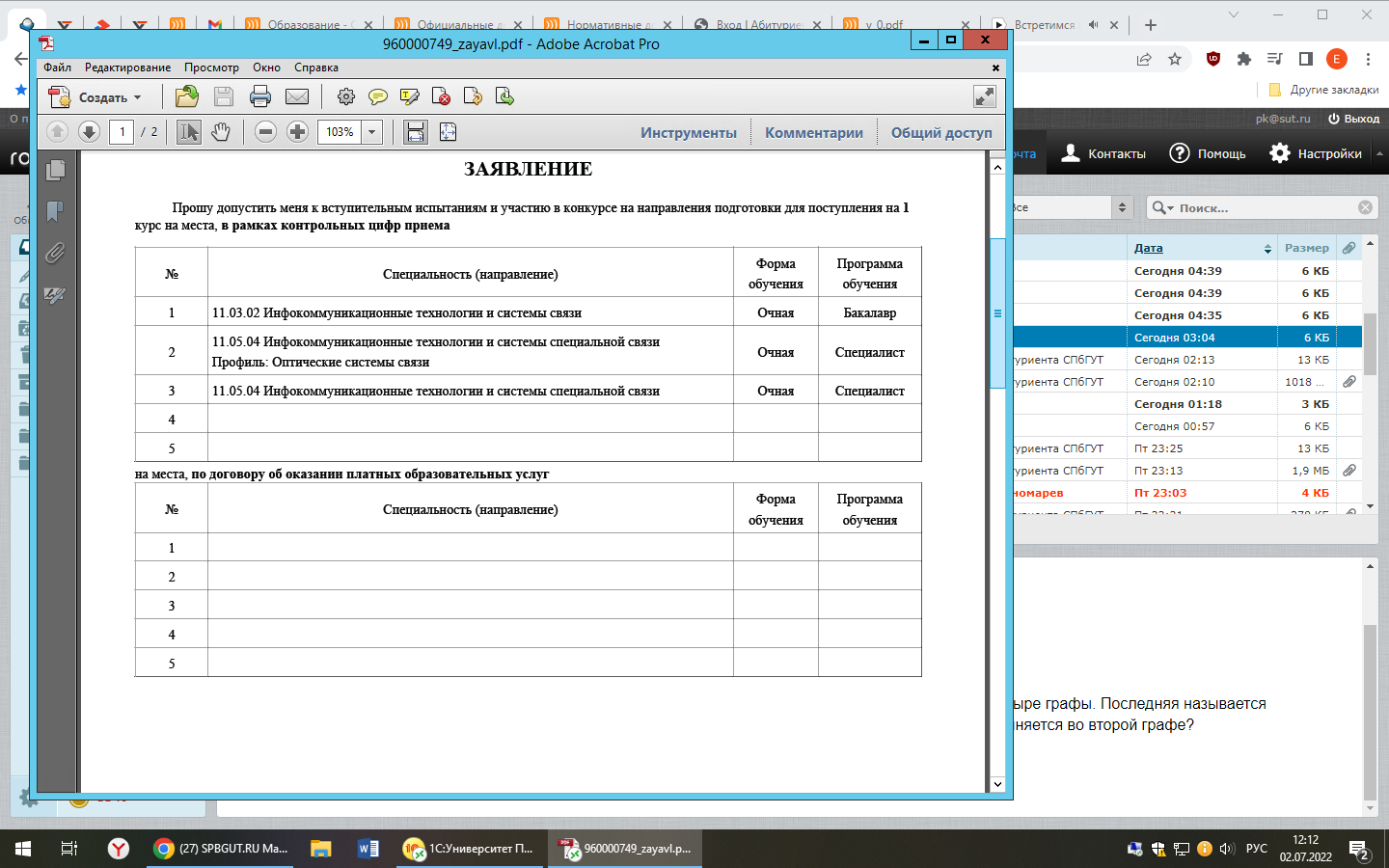Open the Просмотр menu
Image resolution: width=1389 pixels, height=868 pixels.
click(x=211, y=68)
